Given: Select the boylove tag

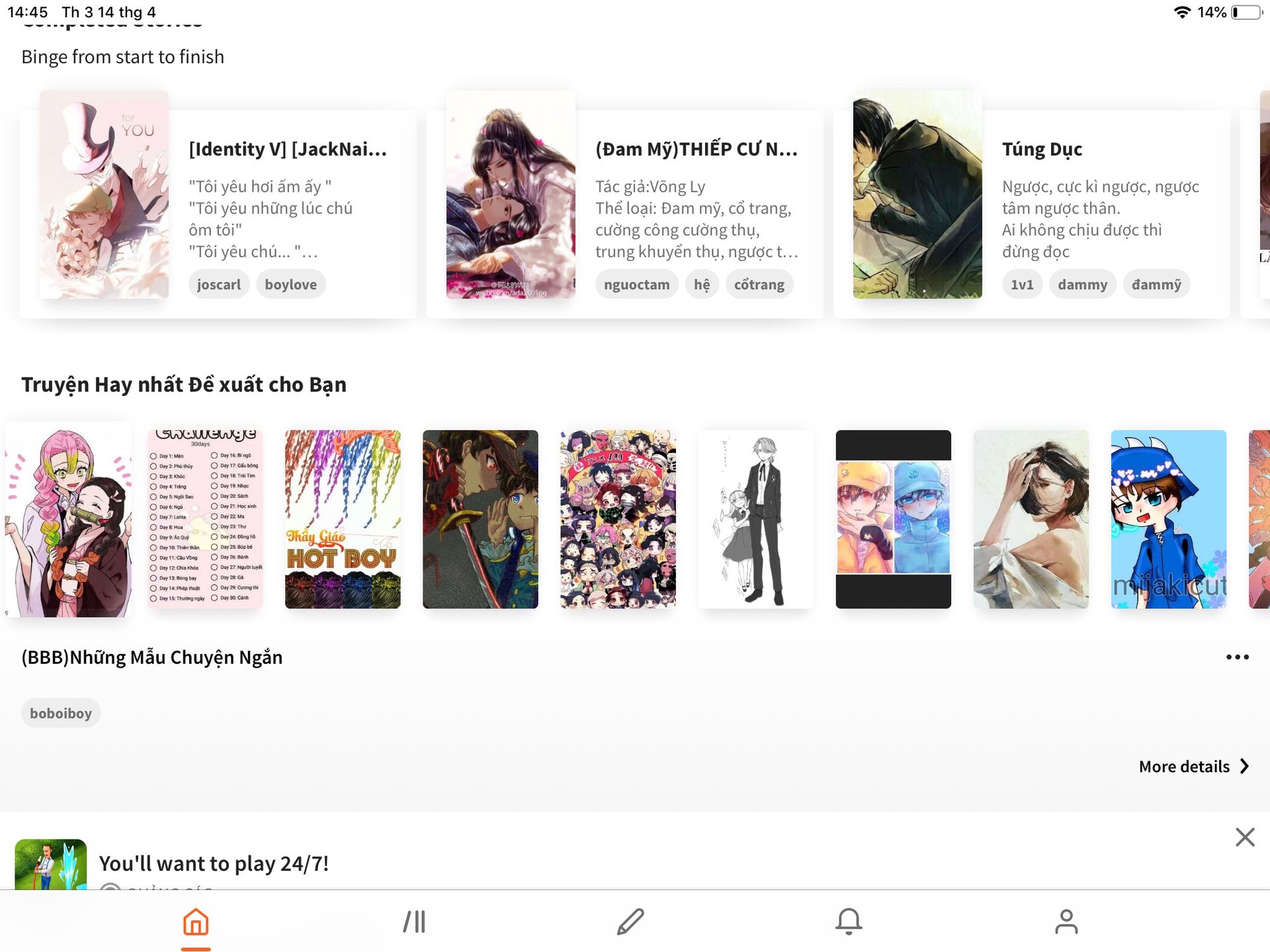Looking at the screenshot, I should 290,284.
